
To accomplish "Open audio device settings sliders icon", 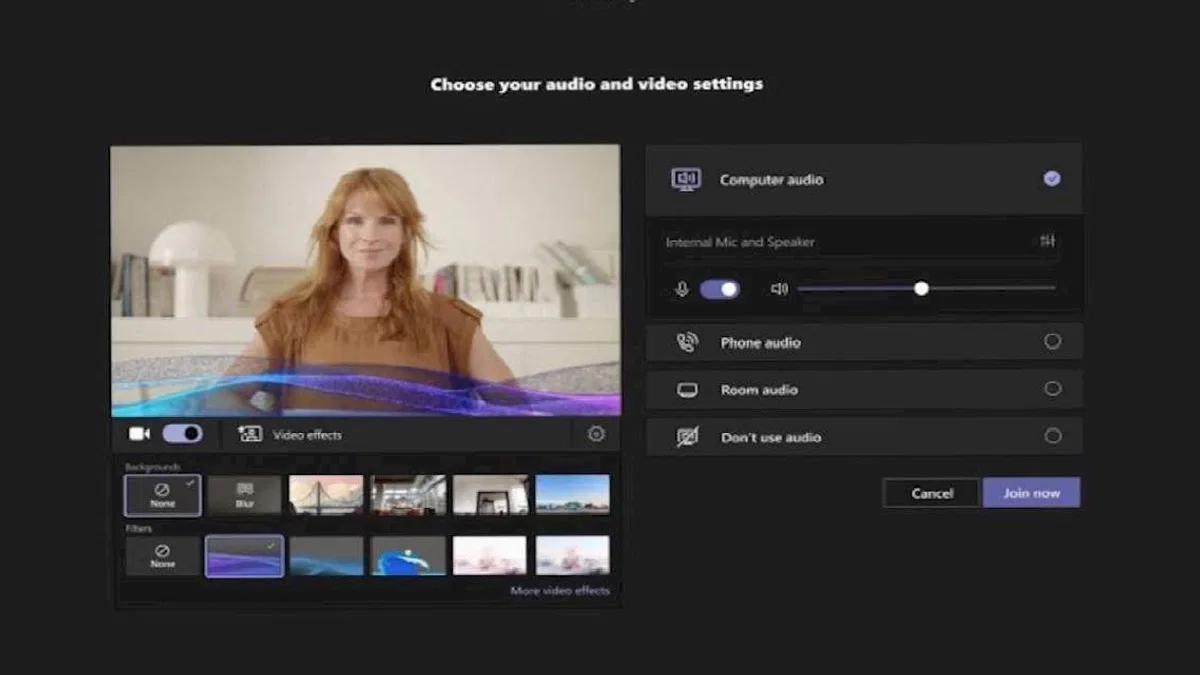I will tap(1047, 241).
